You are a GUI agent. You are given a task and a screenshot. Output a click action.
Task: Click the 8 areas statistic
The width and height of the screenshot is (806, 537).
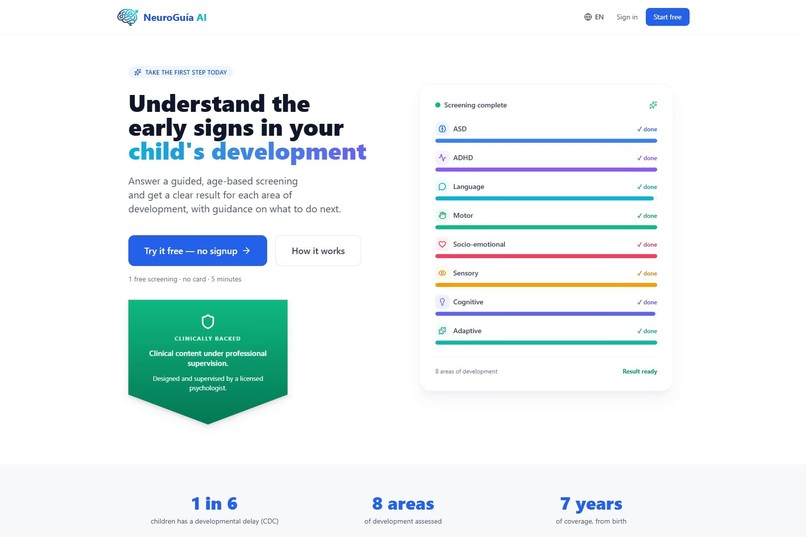(x=403, y=504)
